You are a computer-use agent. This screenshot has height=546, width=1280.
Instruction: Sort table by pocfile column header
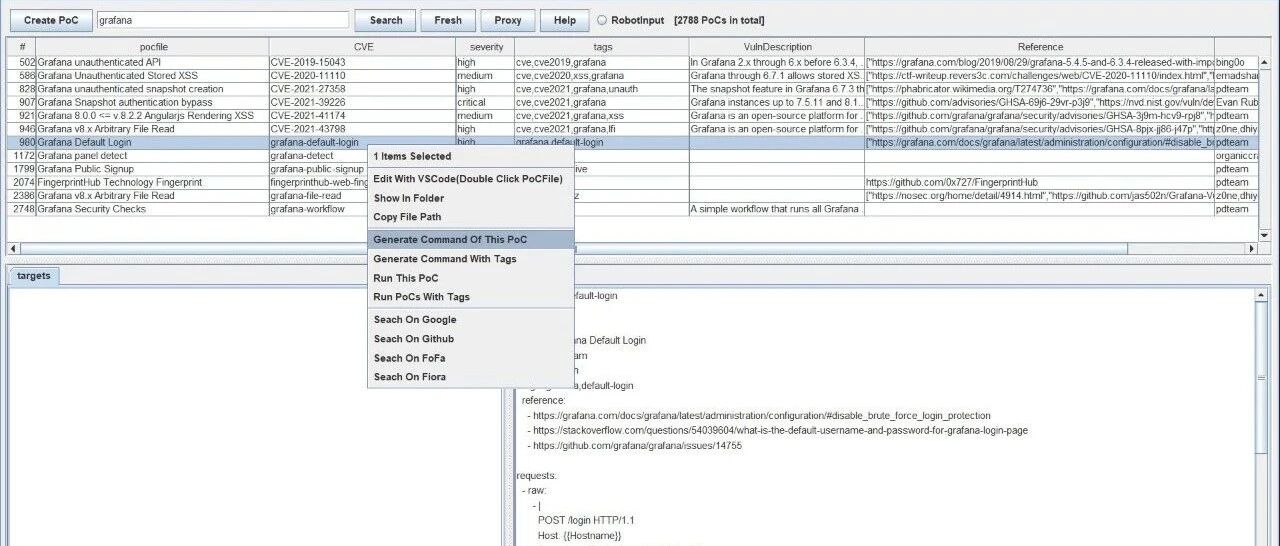click(x=152, y=47)
